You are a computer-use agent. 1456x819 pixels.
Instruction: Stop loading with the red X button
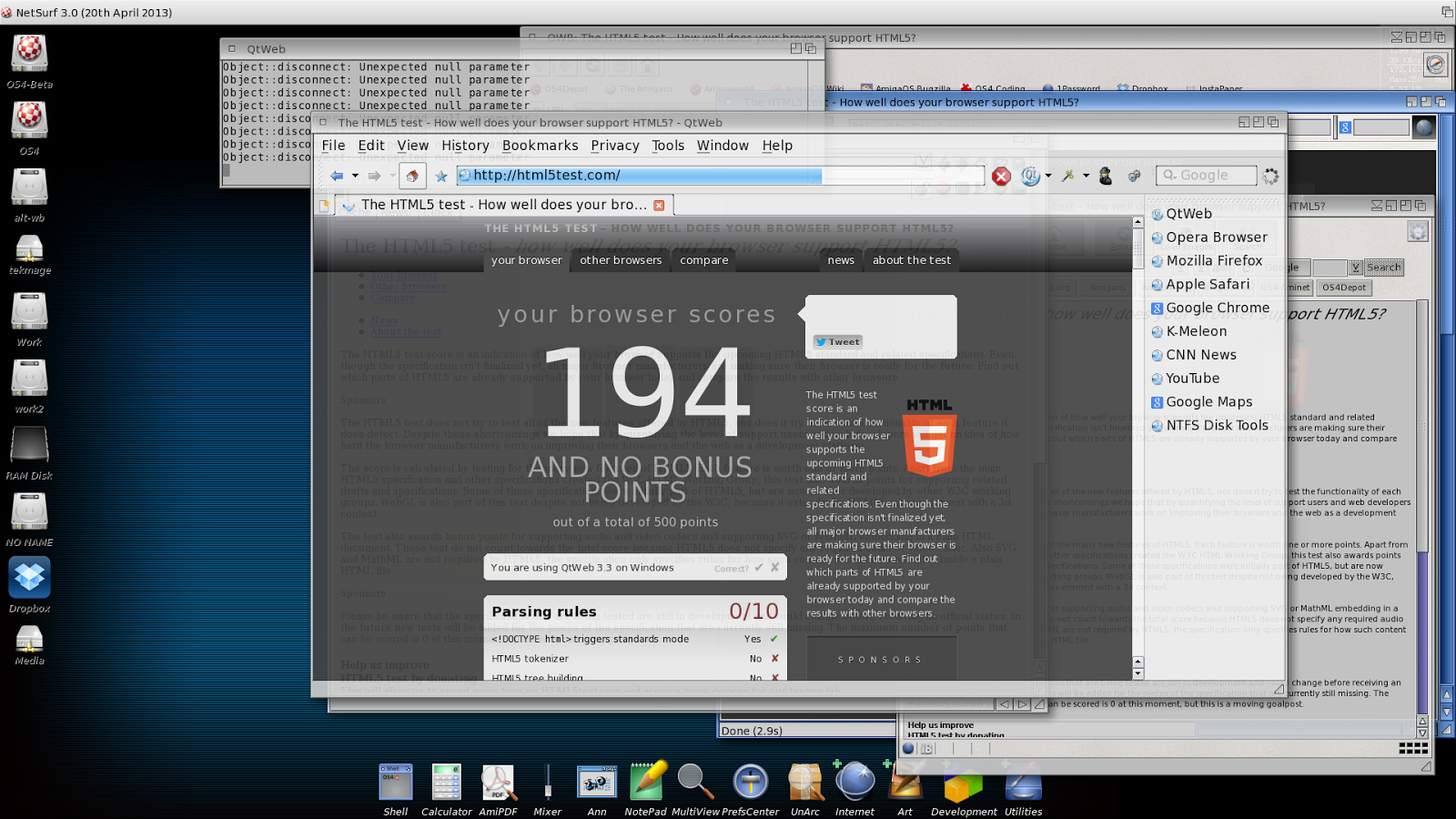tap(1001, 176)
